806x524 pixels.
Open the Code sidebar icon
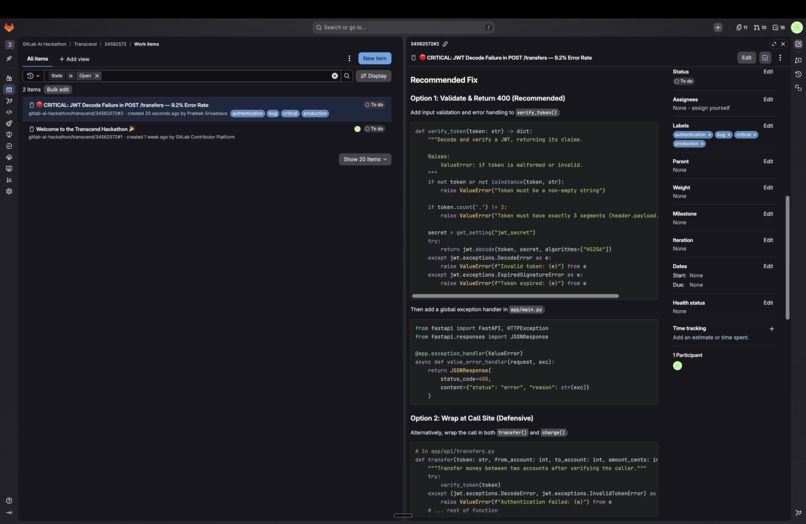(x=9, y=112)
